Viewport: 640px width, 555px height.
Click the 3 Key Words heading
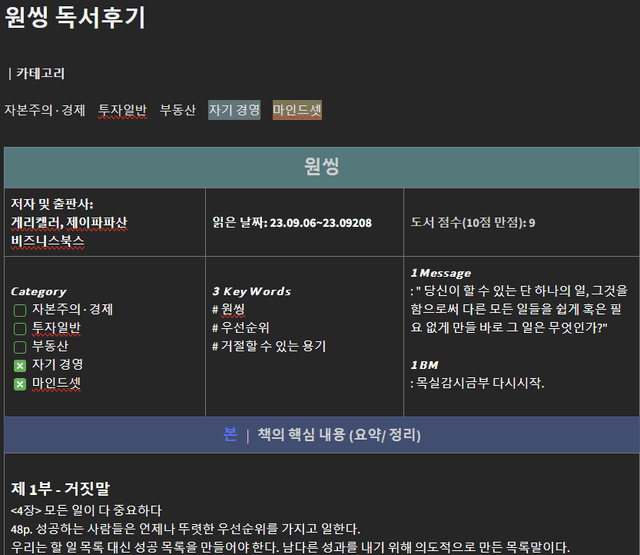click(251, 291)
